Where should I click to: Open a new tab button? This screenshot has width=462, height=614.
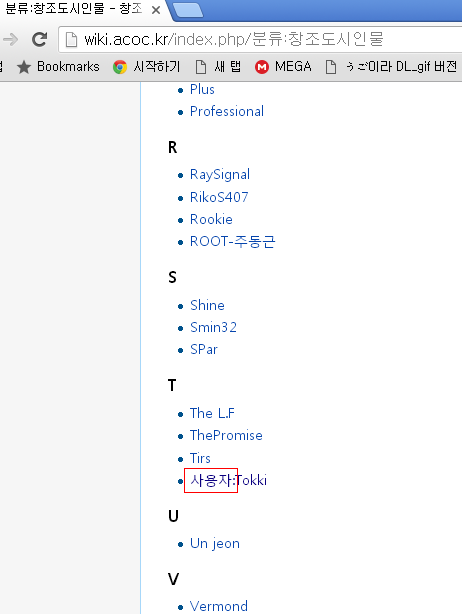pos(188,10)
